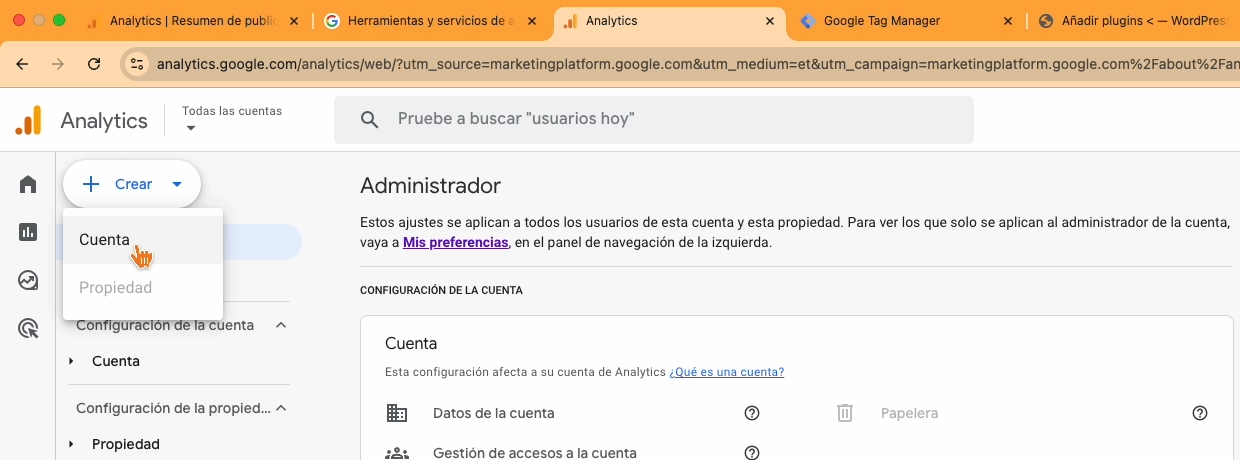The width and height of the screenshot is (1240, 460).
Task: Click the search field 'Pruebe a buscar'
Action: 654,119
